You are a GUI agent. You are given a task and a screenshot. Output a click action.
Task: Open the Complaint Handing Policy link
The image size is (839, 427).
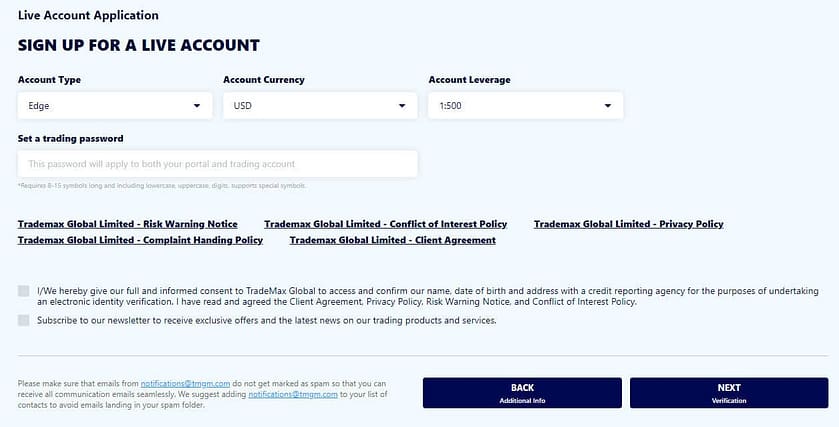(x=140, y=240)
